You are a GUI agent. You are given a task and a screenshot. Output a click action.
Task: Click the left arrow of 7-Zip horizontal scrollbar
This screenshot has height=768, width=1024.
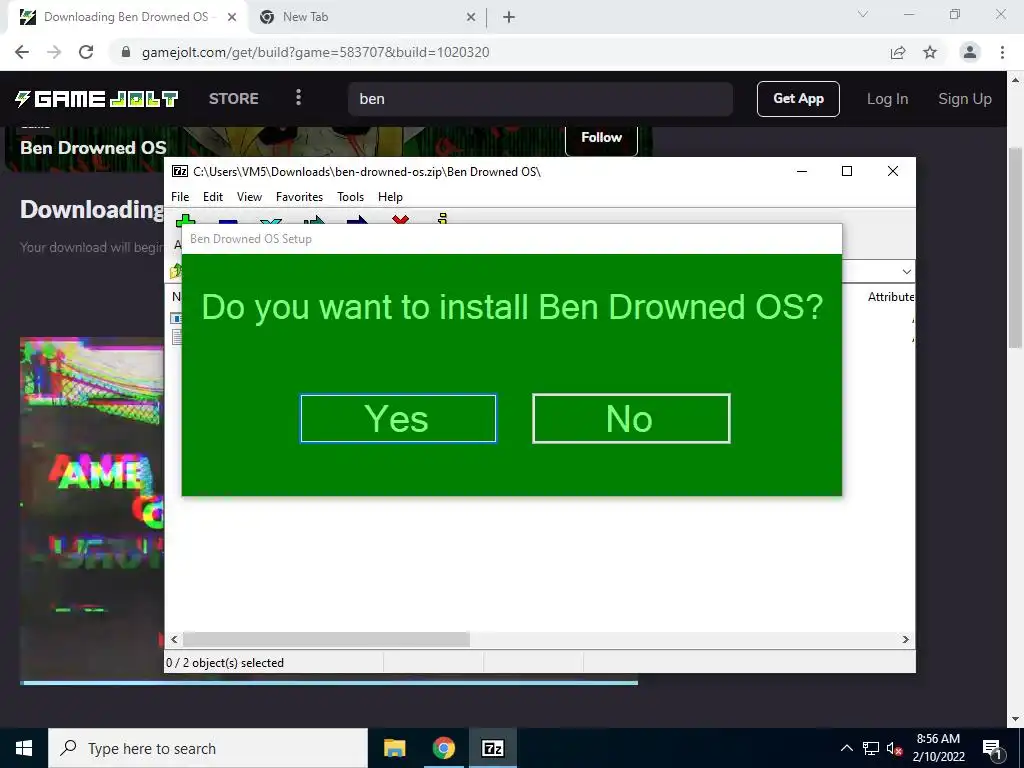174,639
